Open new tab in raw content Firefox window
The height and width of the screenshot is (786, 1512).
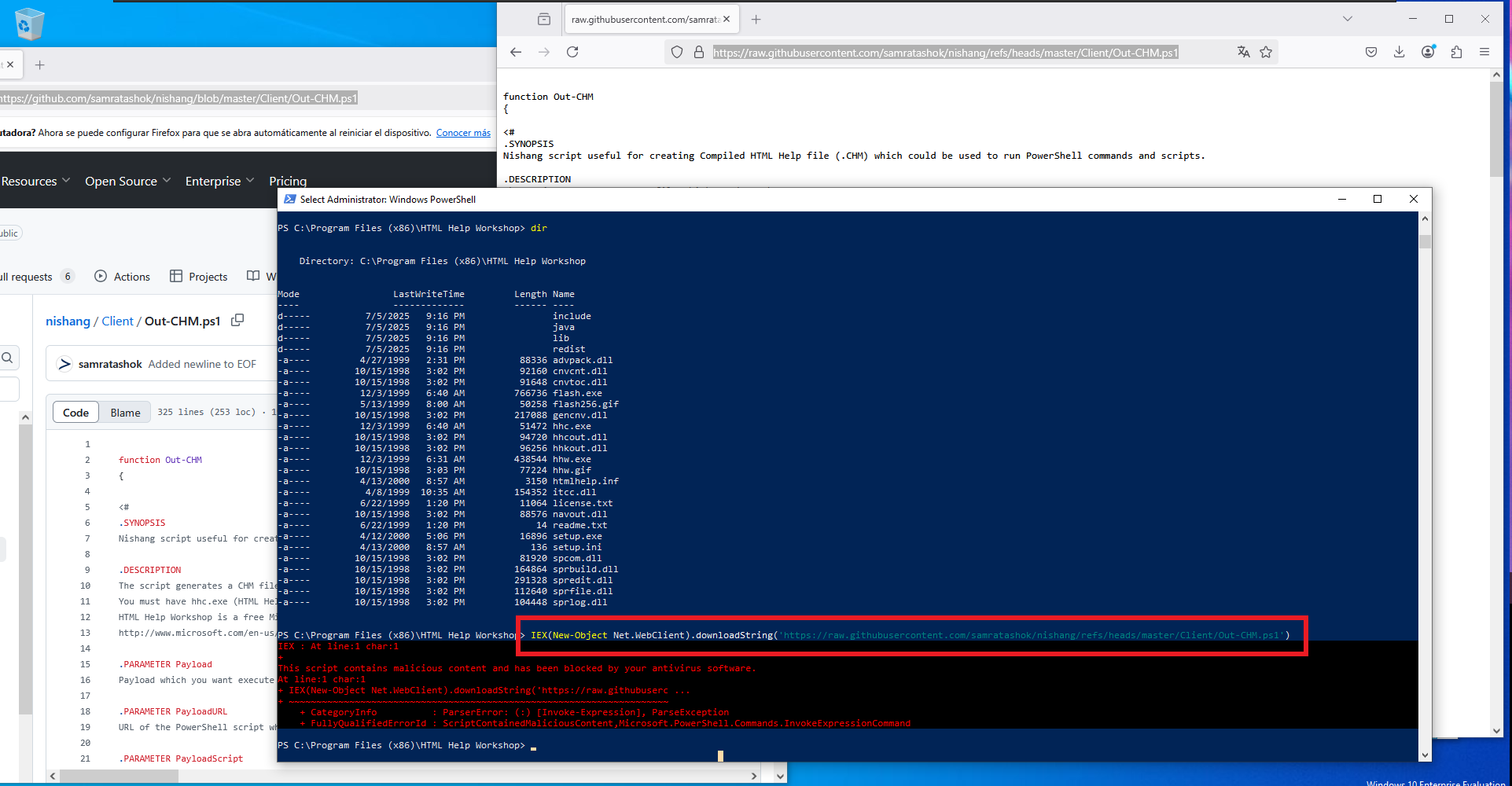(756, 19)
